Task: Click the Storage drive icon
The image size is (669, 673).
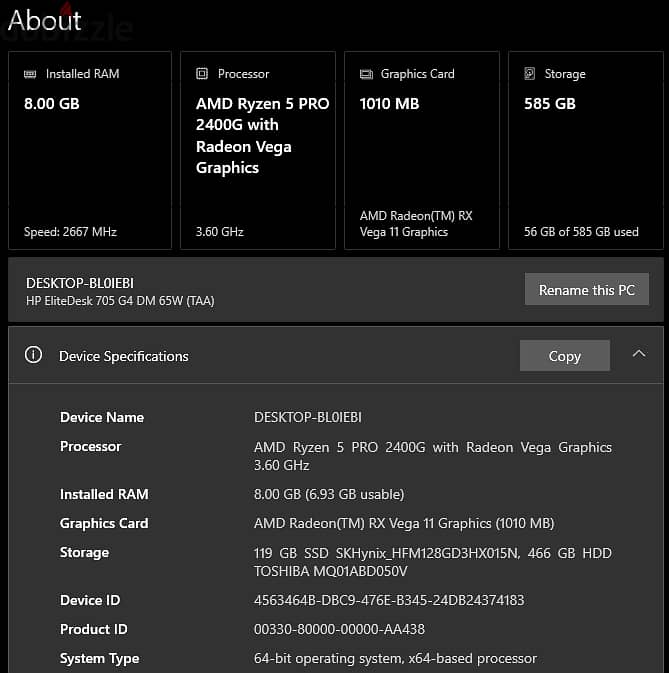Action: pyautogui.click(x=530, y=74)
